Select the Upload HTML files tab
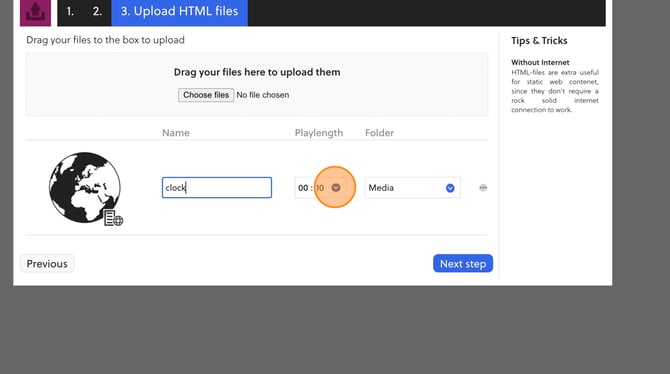This screenshot has height=374, width=670. [x=179, y=12]
